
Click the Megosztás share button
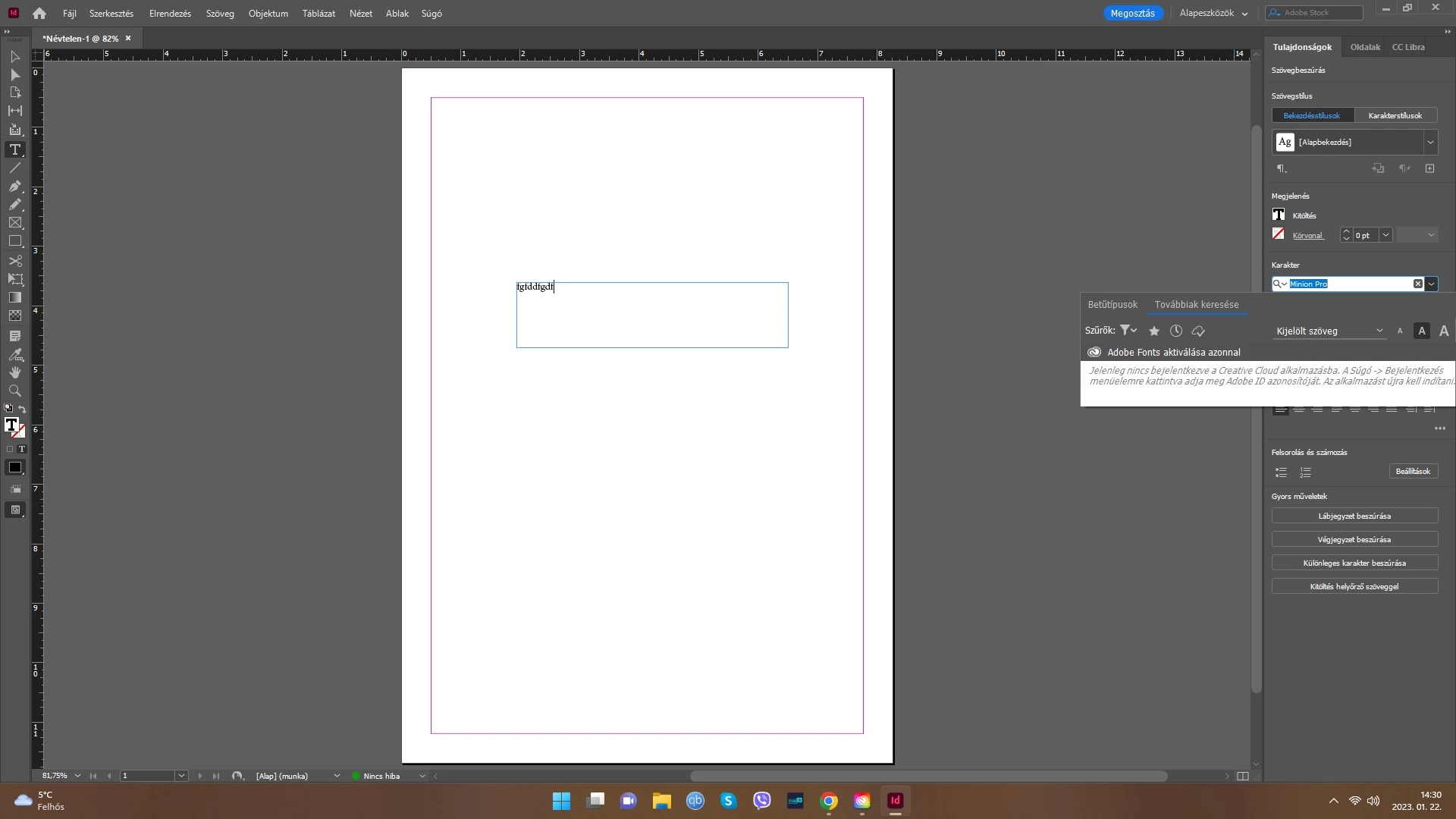tap(1132, 13)
